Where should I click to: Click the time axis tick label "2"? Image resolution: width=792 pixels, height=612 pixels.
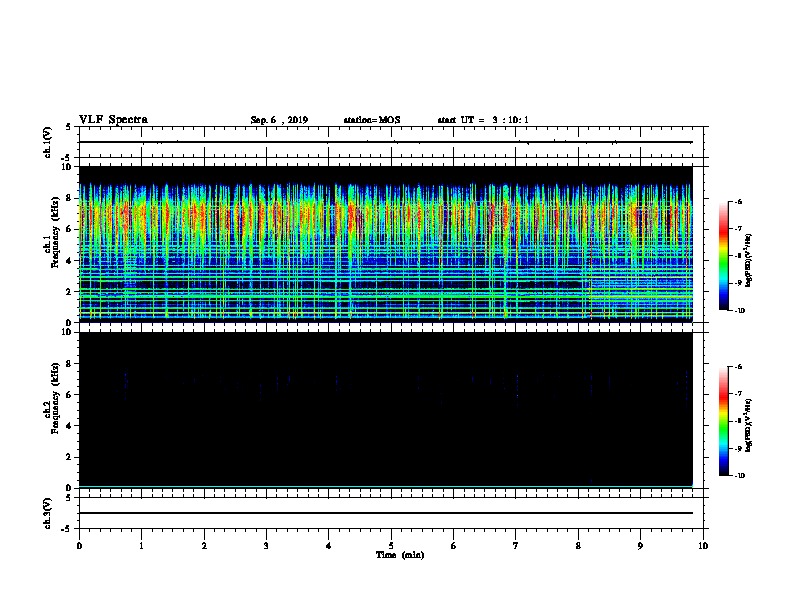point(204,546)
